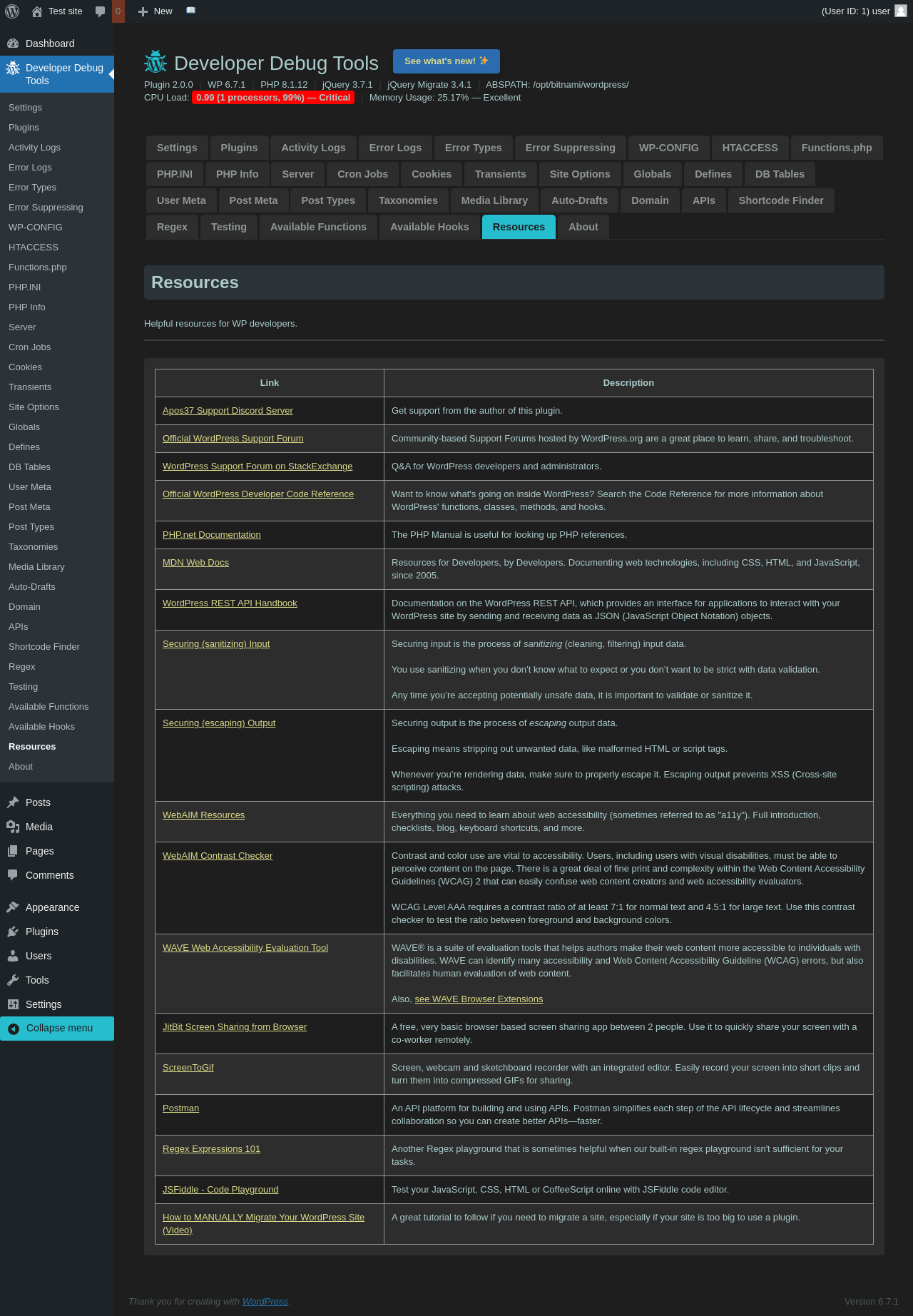Image resolution: width=913 pixels, height=1316 pixels.
Task: Click the Dashboard gauge icon in sidebar
Action: (x=13, y=44)
